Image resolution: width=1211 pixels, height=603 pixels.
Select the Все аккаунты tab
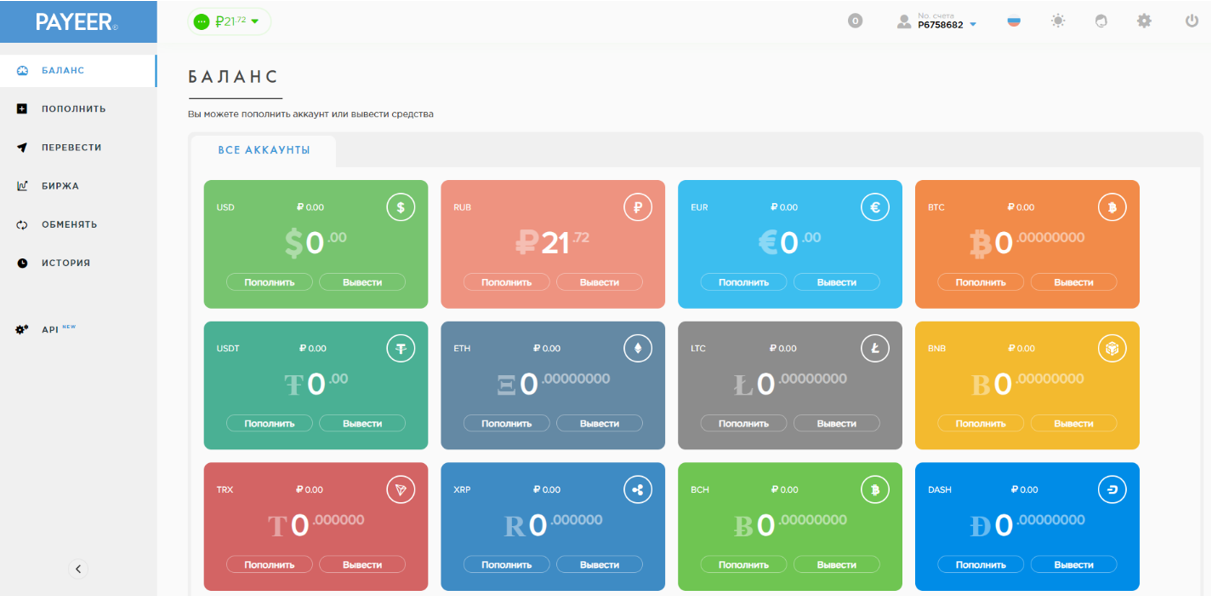264,150
